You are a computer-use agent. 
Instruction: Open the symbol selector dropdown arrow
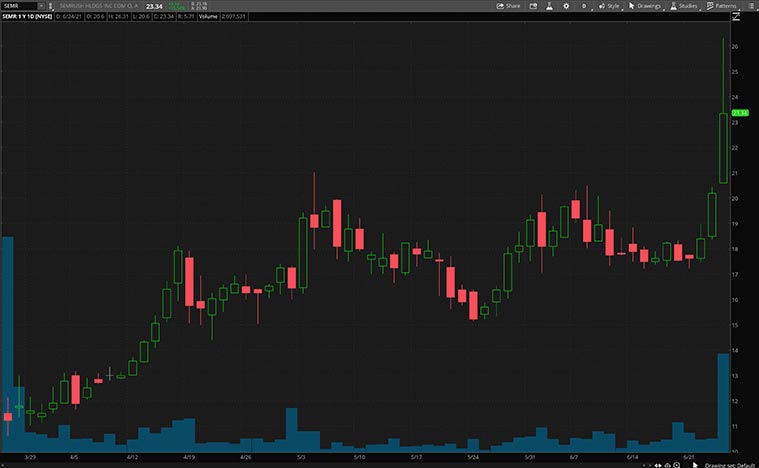point(42,6)
